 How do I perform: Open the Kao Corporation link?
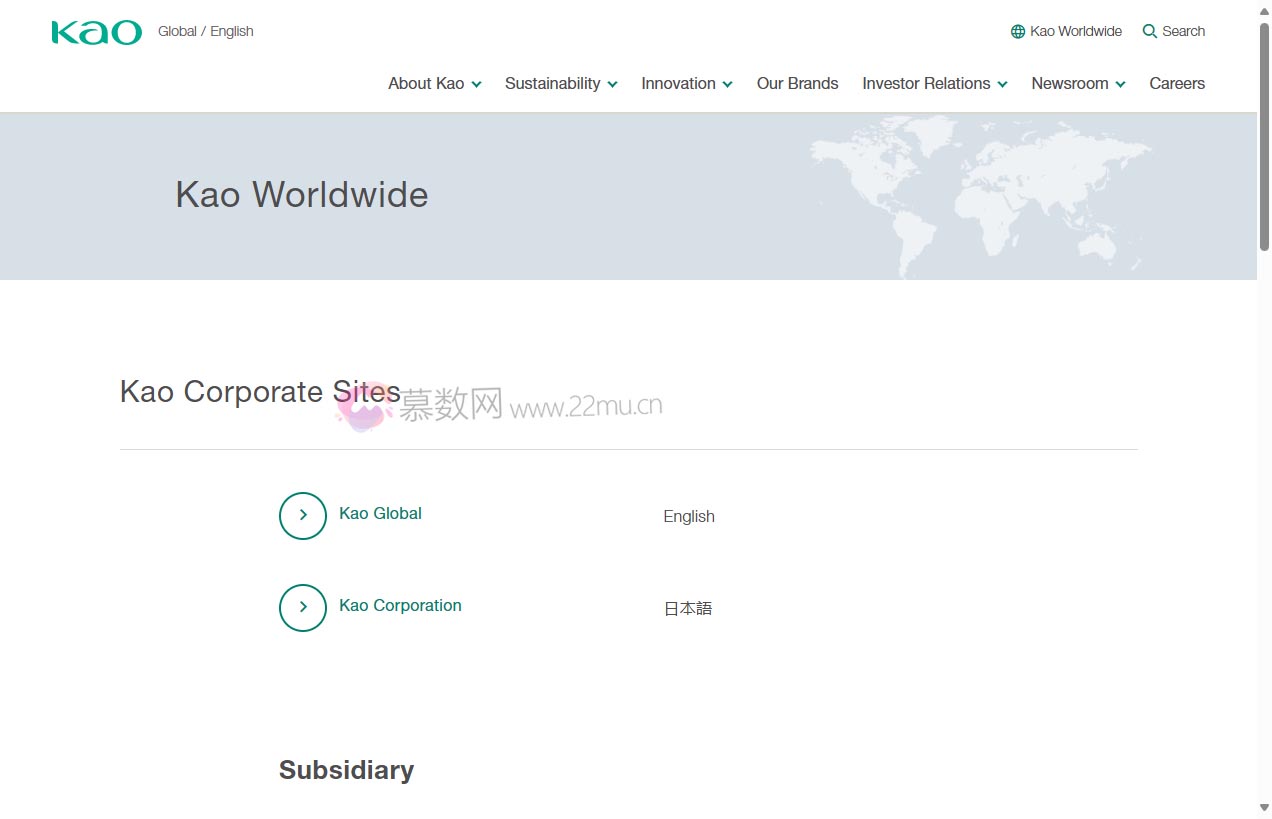400,606
